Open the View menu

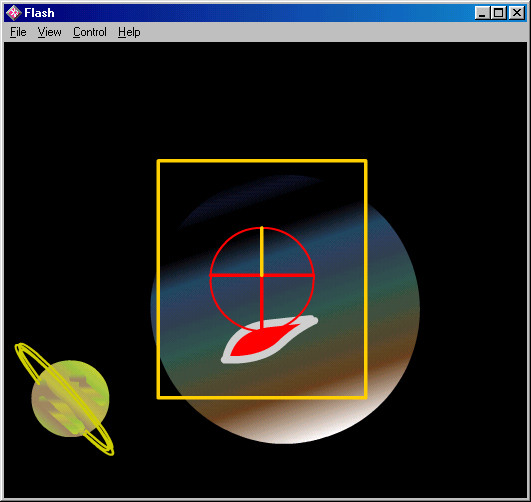[x=49, y=32]
